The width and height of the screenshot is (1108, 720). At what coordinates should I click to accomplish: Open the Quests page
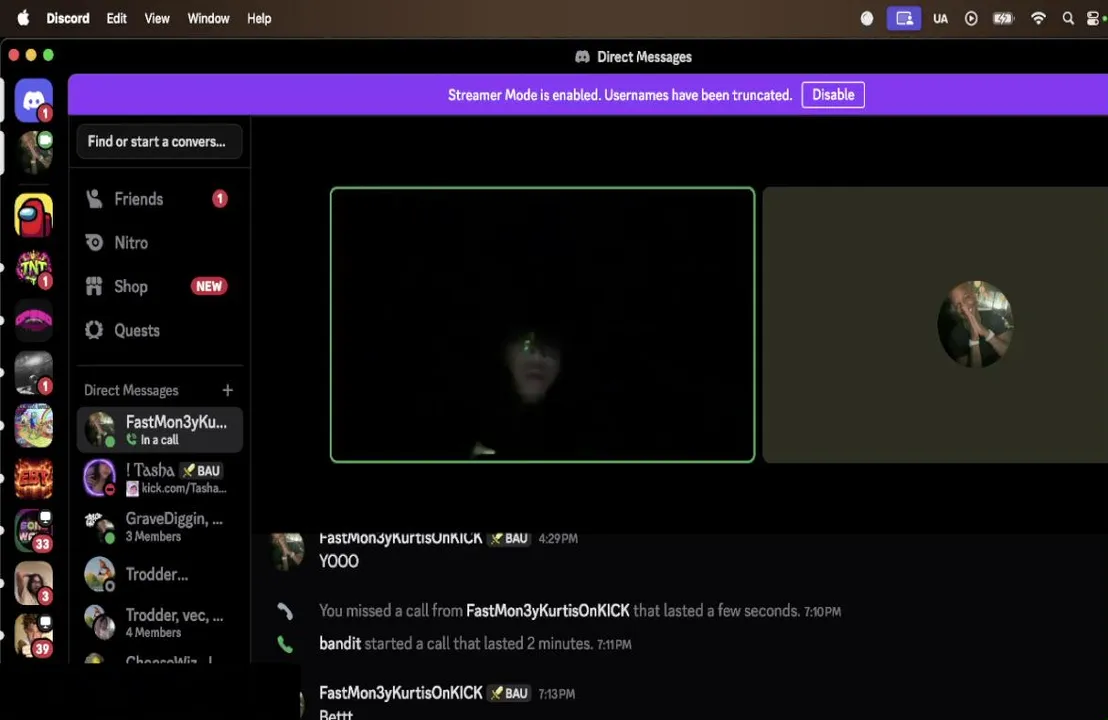(160, 330)
